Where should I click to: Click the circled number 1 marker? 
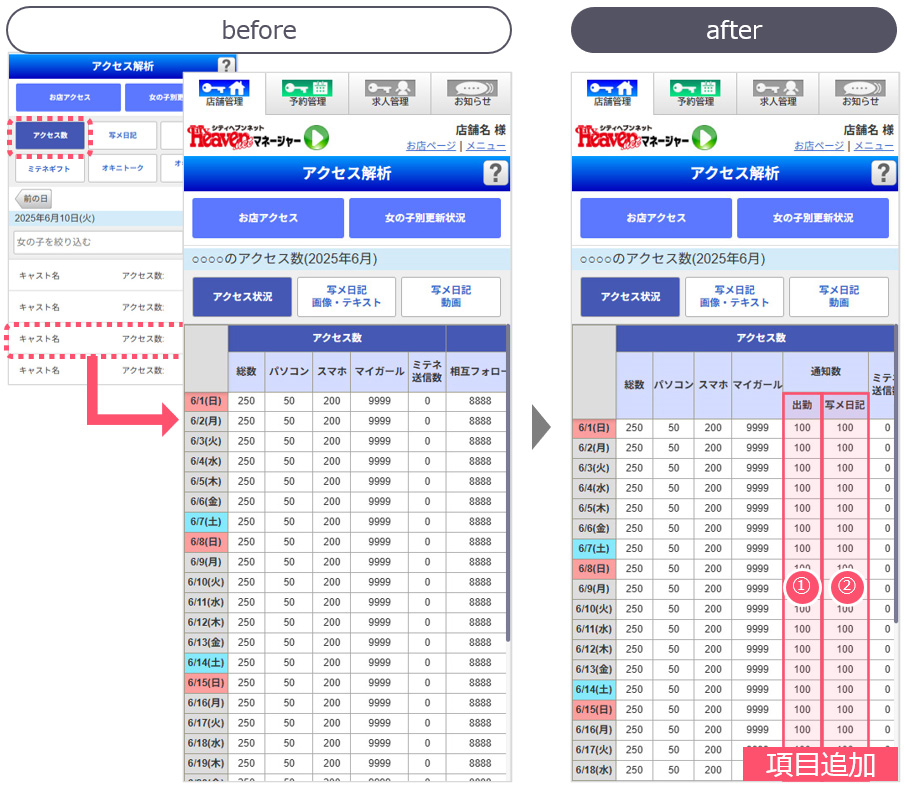coord(801,587)
